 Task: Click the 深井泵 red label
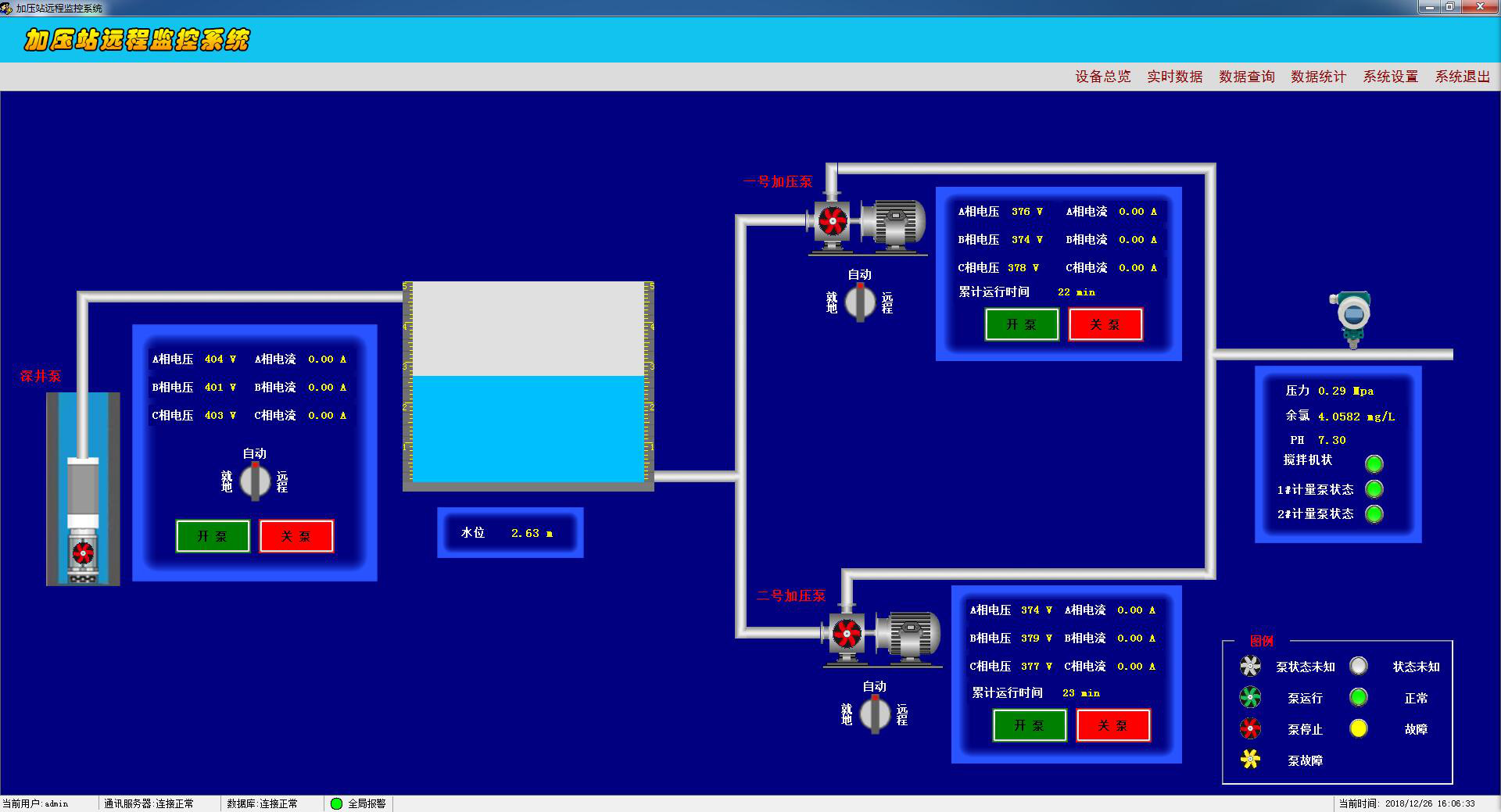41,376
